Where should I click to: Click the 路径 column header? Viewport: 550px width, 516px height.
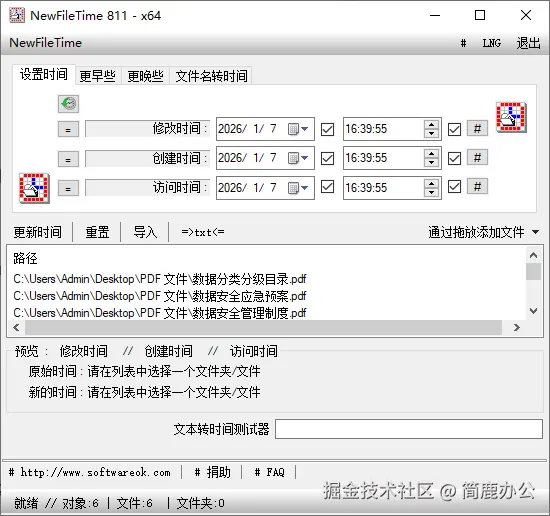click(25, 258)
